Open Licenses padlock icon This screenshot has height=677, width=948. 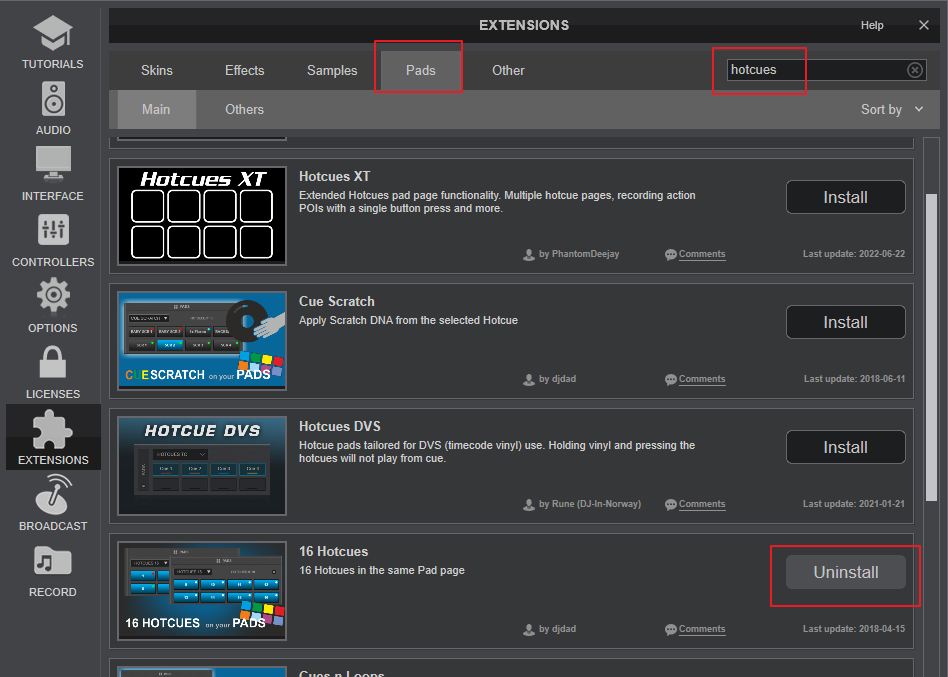click(x=53, y=361)
